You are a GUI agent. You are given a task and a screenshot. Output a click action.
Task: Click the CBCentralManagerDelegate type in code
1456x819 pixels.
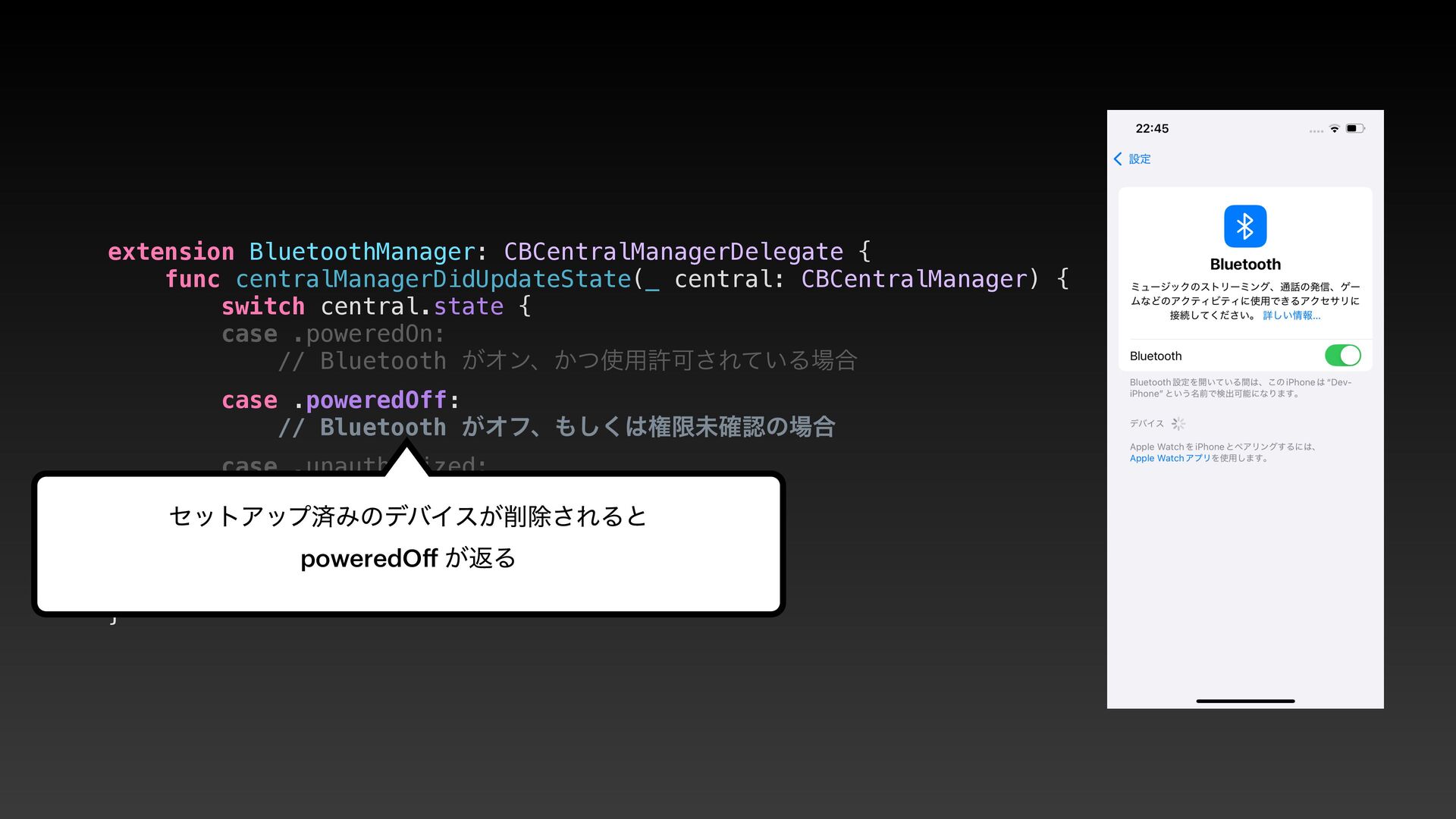pos(673,252)
